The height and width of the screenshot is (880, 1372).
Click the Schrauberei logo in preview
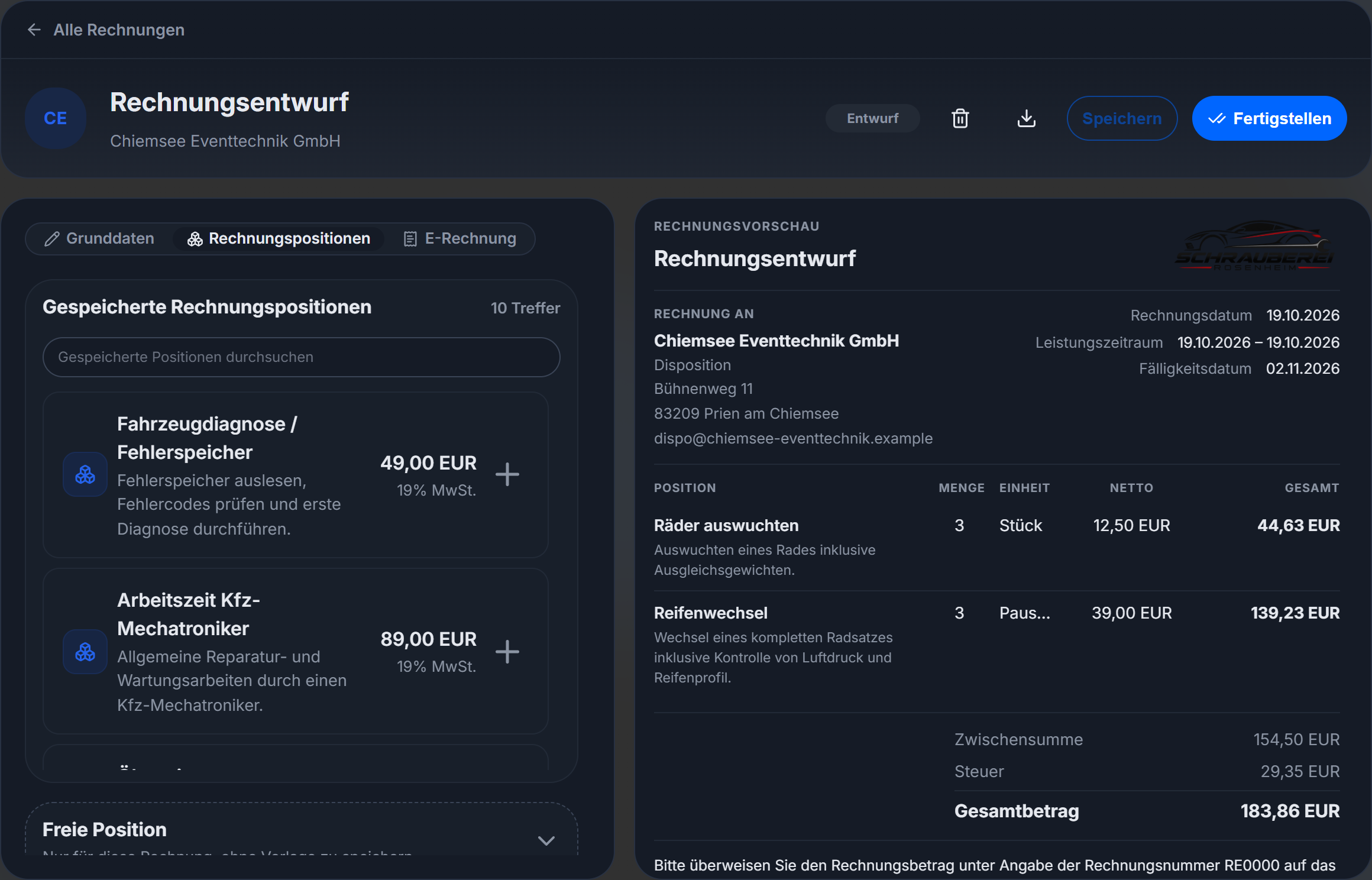(1254, 246)
